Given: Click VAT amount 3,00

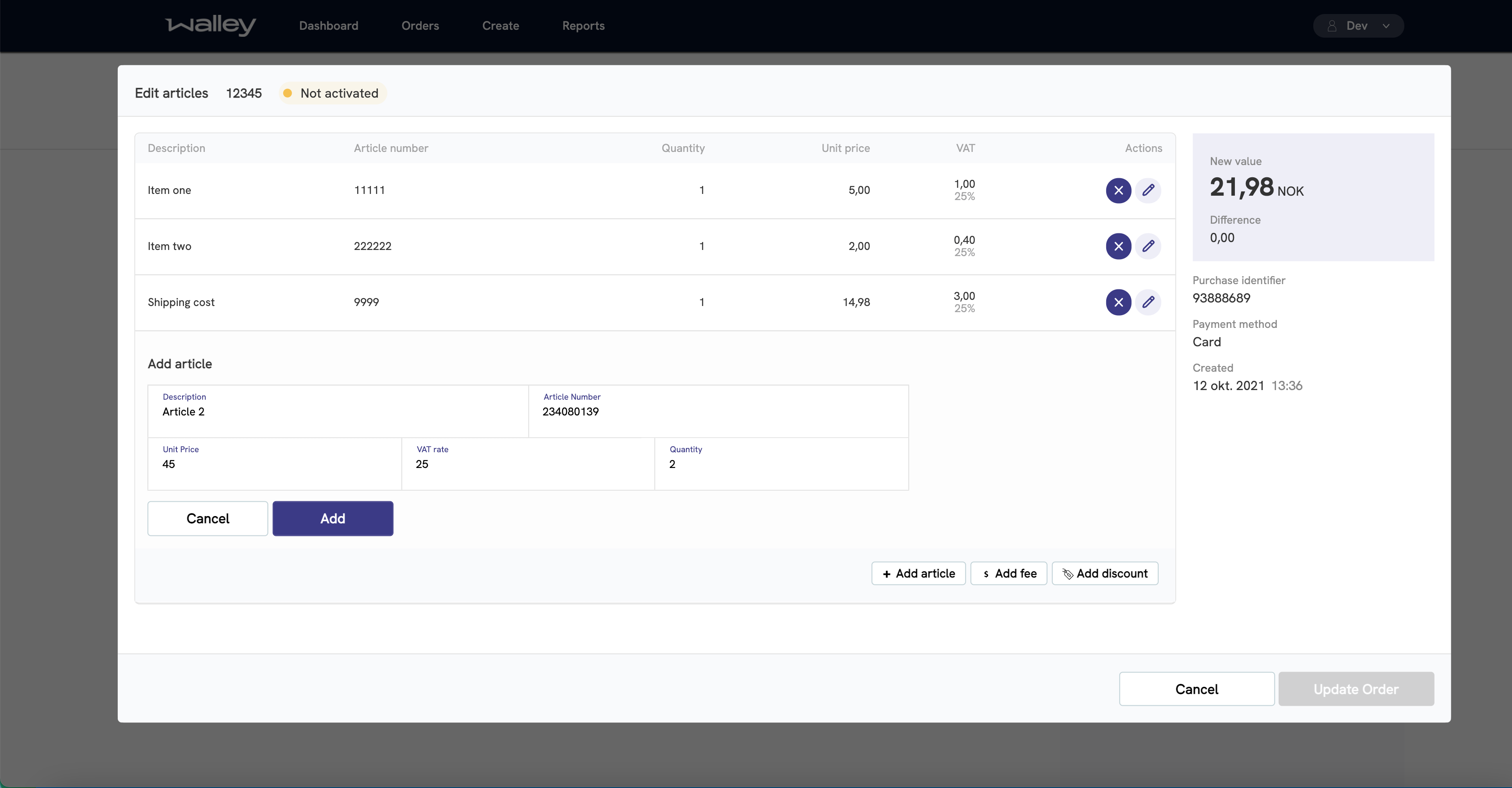Looking at the screenshot, I should pyautogui.click(x=964, y=296).
